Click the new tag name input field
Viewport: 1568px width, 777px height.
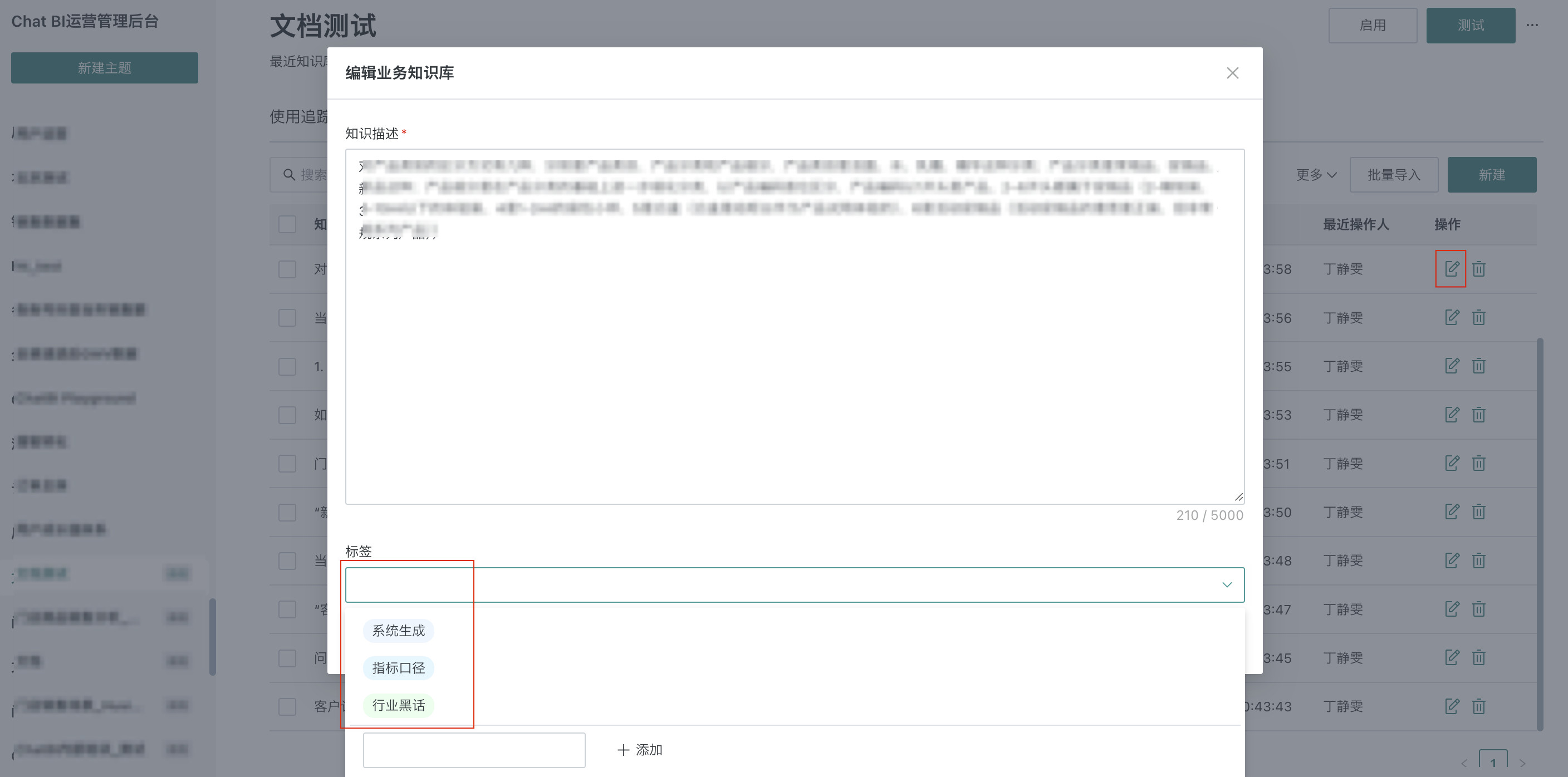473,750
